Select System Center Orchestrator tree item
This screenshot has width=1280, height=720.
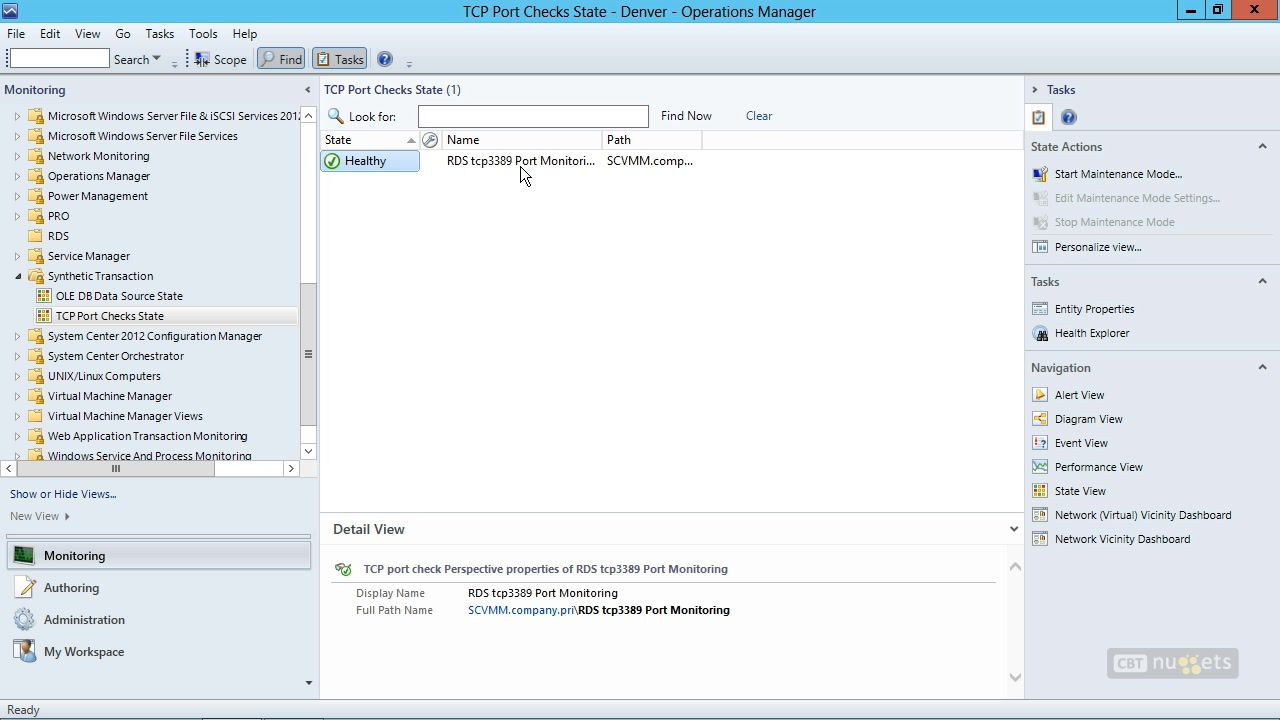(x=116, y=356)
